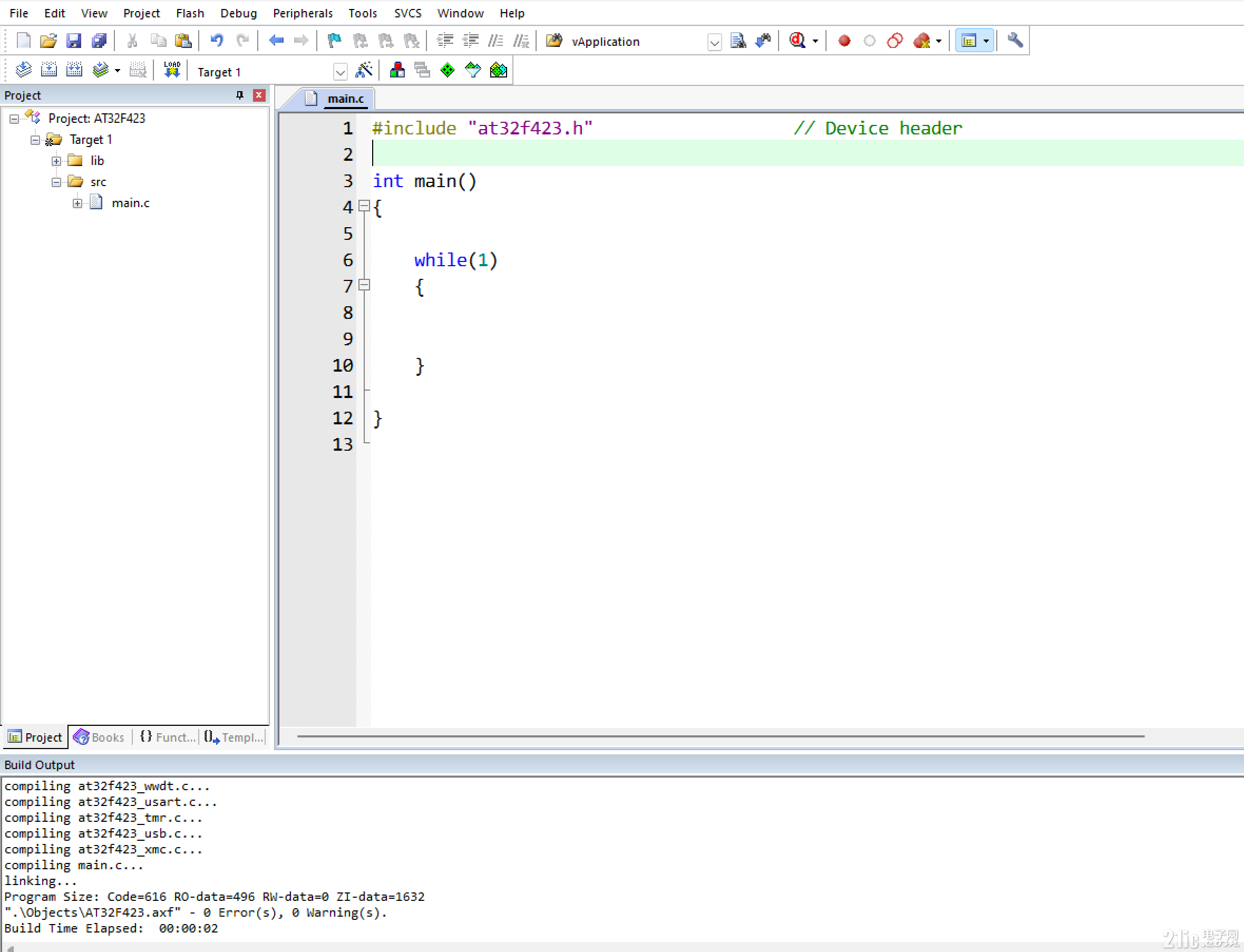The height and width of the screenshot is (952, 1244).
Task: Enable/disable breakpoint hollow circle icon
Action: click(870, 41)
